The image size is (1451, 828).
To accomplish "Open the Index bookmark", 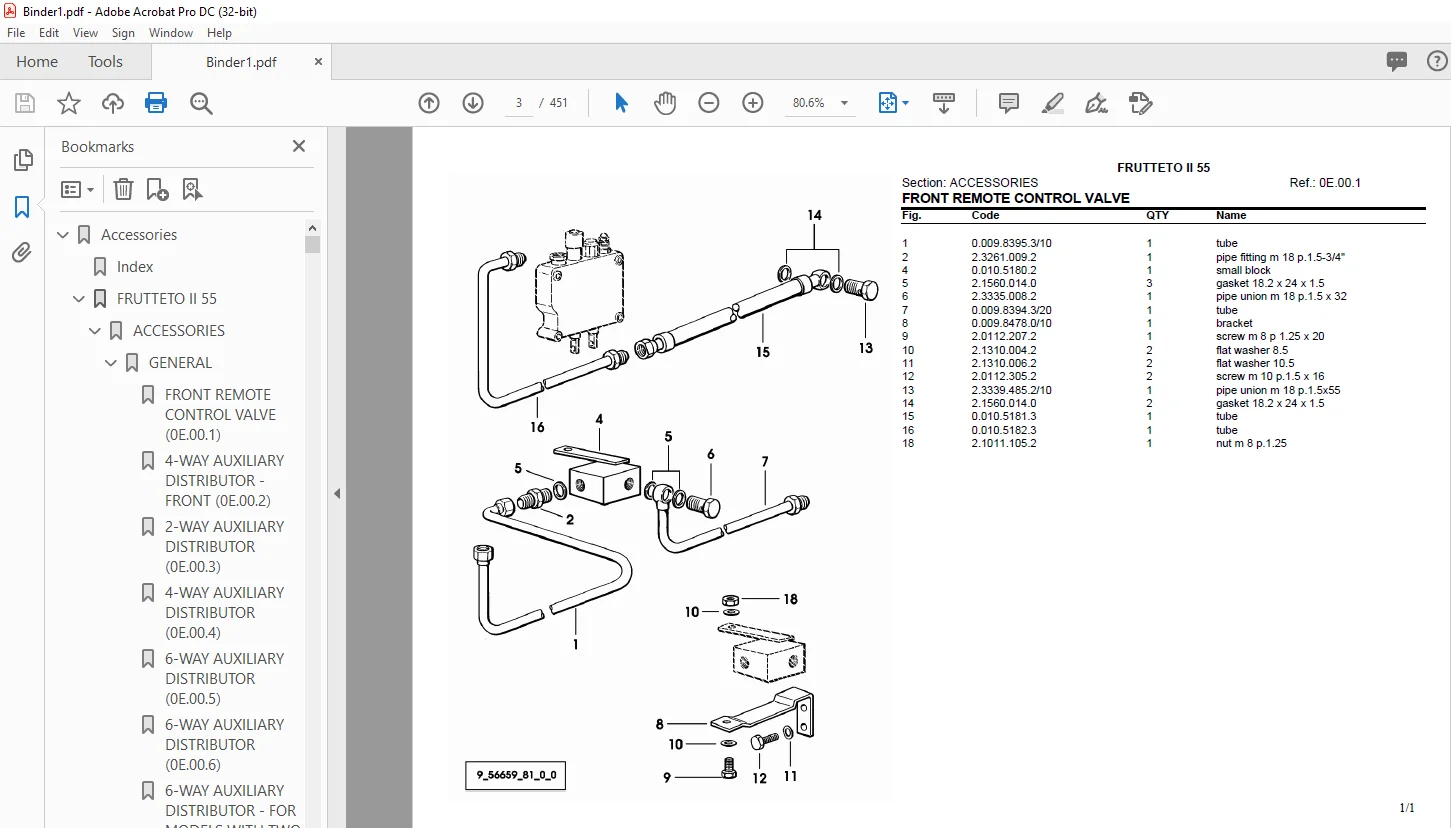I will pos(135,267).
